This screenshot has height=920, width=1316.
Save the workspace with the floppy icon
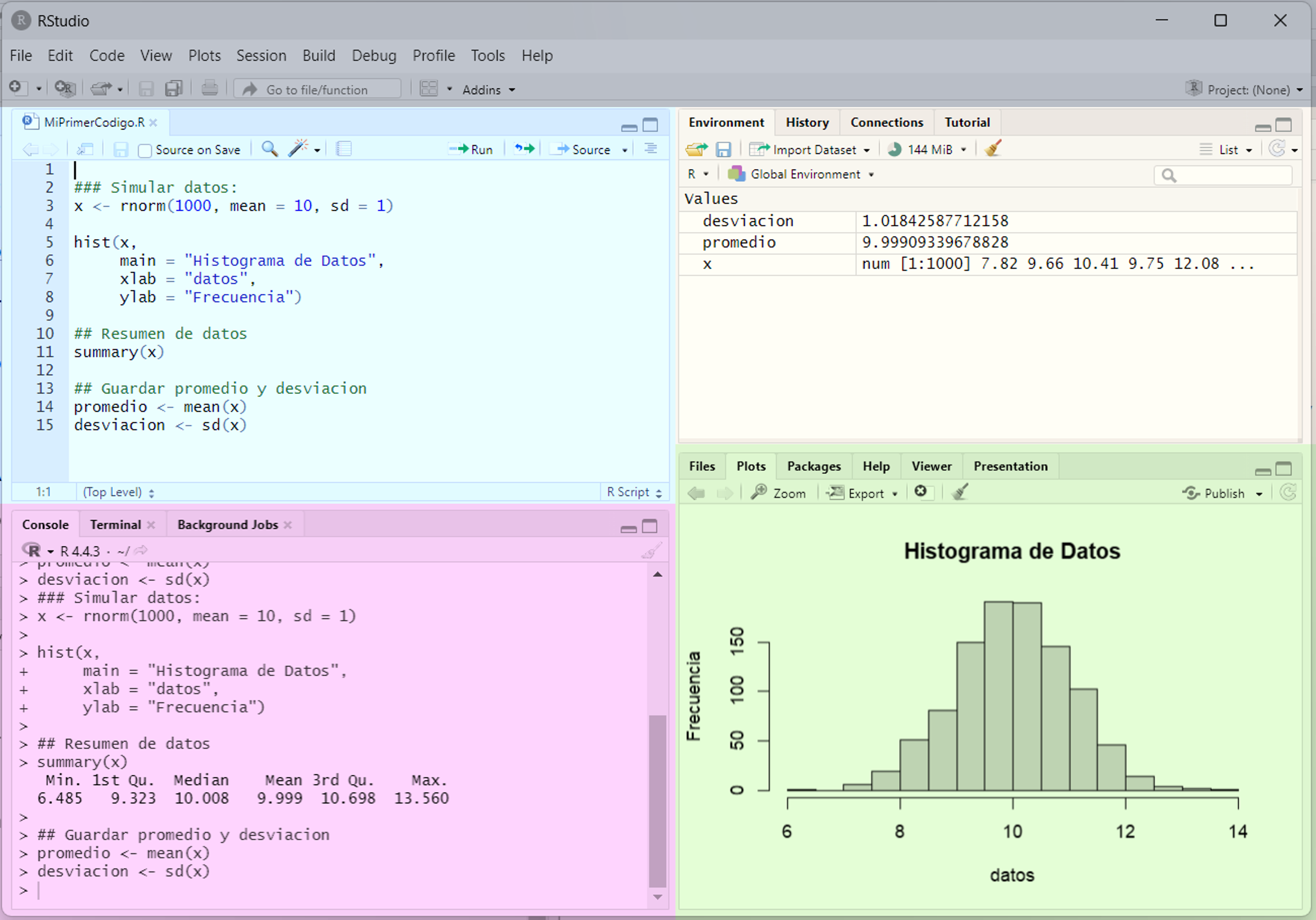[723, 150]
